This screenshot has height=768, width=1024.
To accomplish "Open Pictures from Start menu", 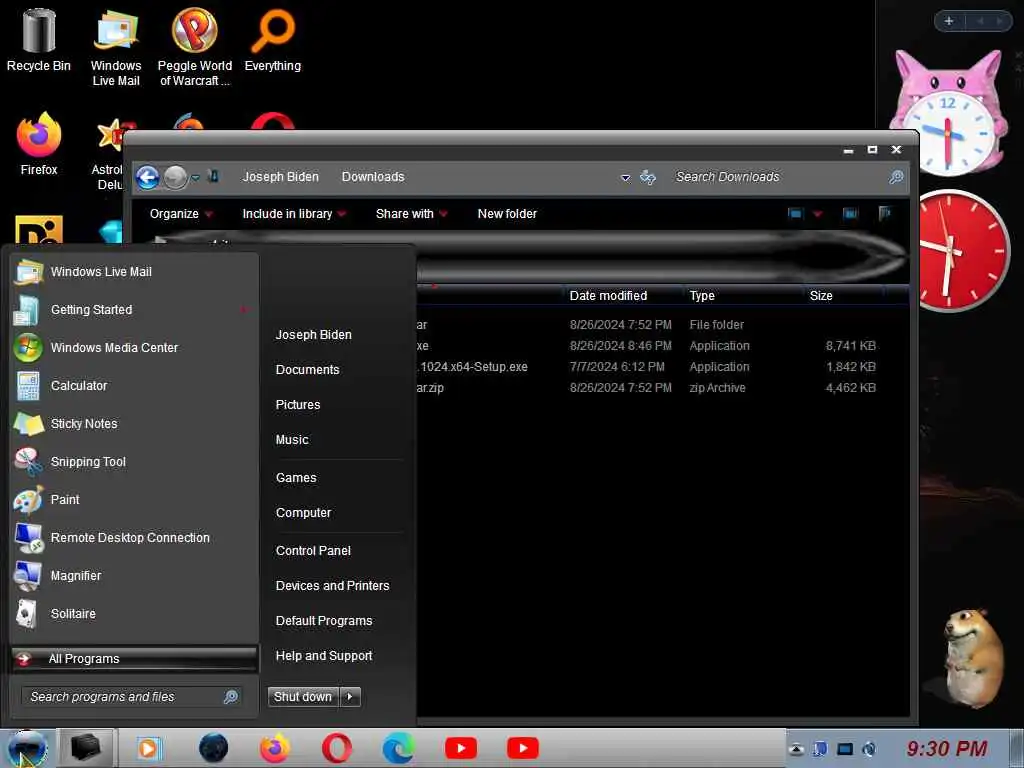I will point(298,405).
